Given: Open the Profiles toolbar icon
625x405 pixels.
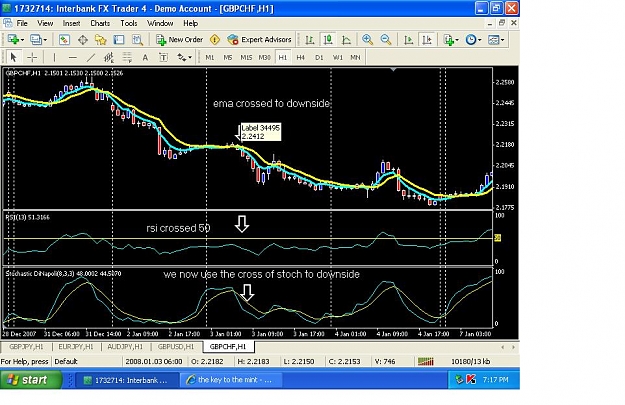Looking at the screenshot, I should pos(35,39).
